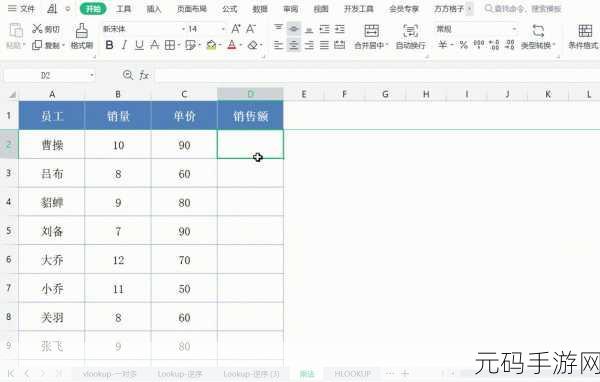Viewport: 600px width, 382px height.
Task: Jump to the first sheet arrow
Action: pos(11,373)
